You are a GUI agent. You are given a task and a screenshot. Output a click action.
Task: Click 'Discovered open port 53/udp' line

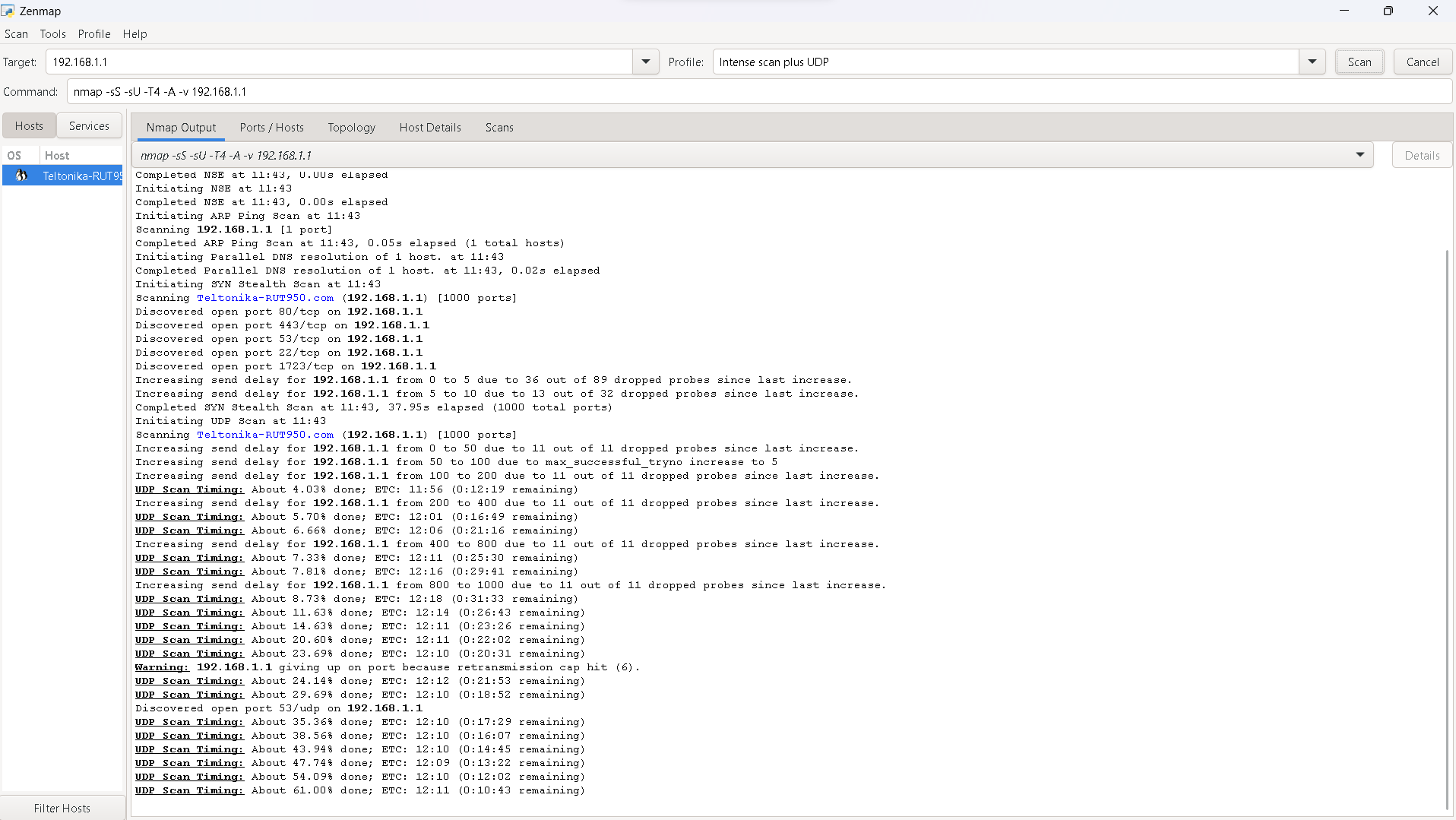(279, 708)
